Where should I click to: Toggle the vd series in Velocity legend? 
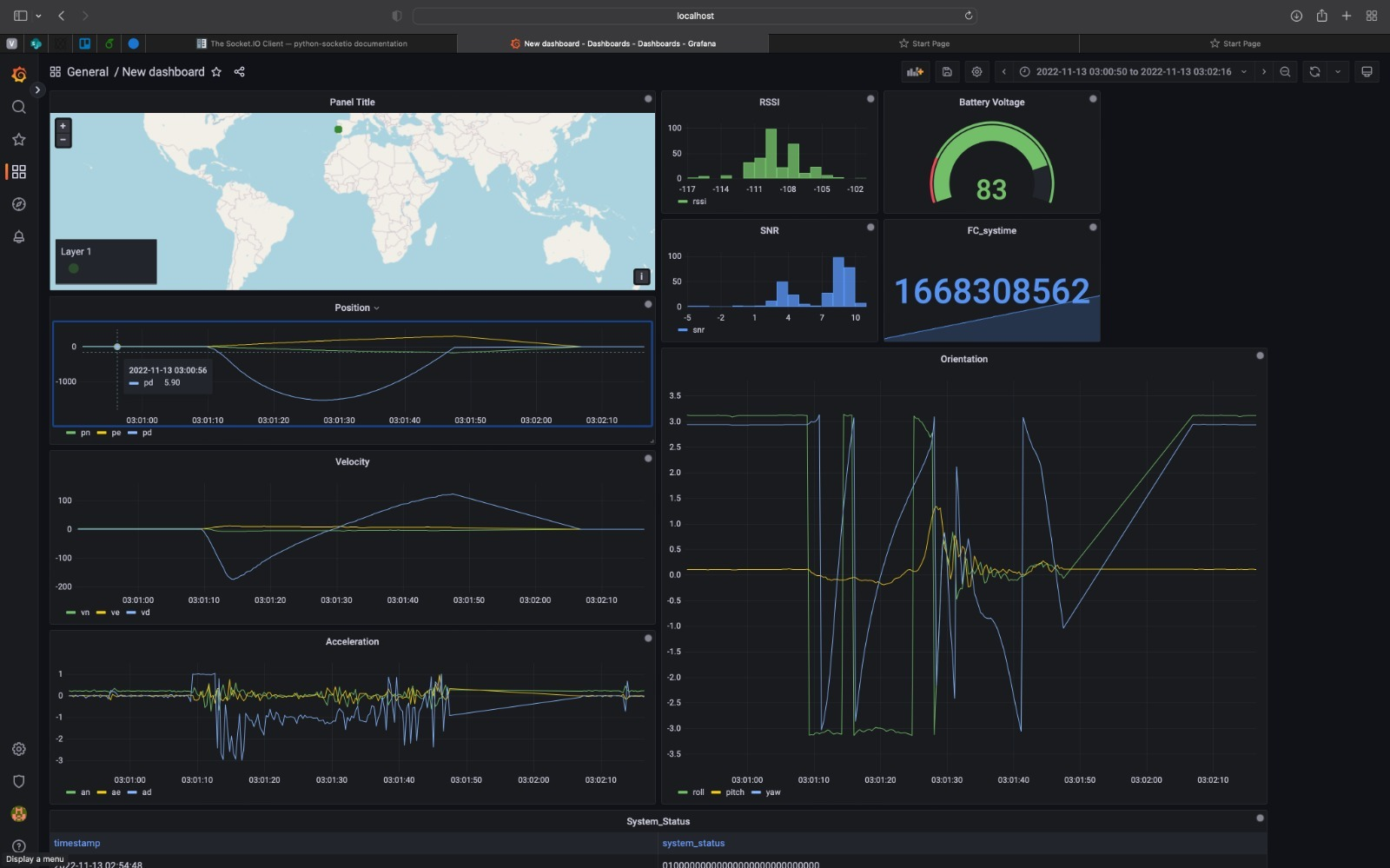[145, 613]
